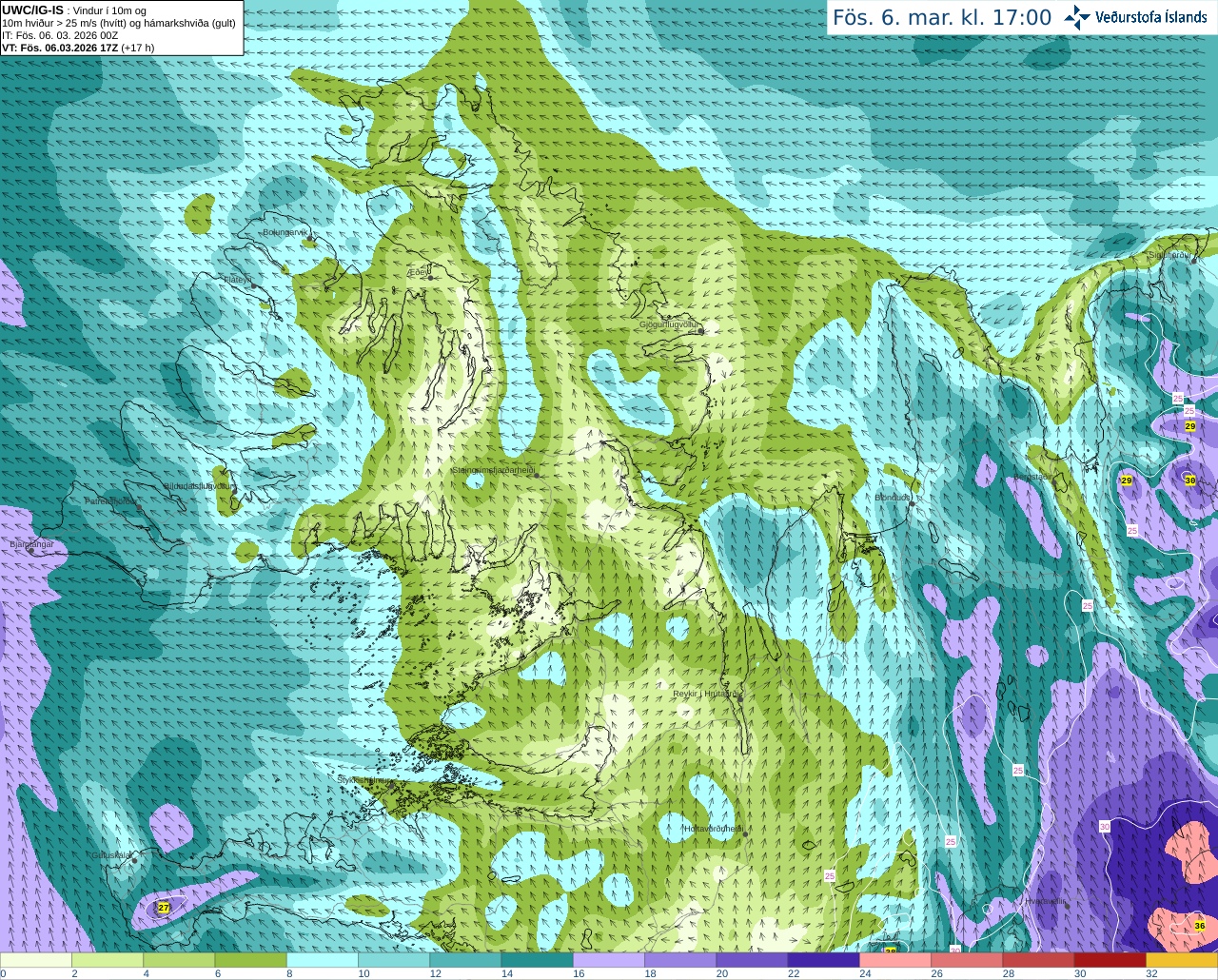Click the yellow gust marker labeled 27
The image size is (1218, 980).
click(164, 908)
